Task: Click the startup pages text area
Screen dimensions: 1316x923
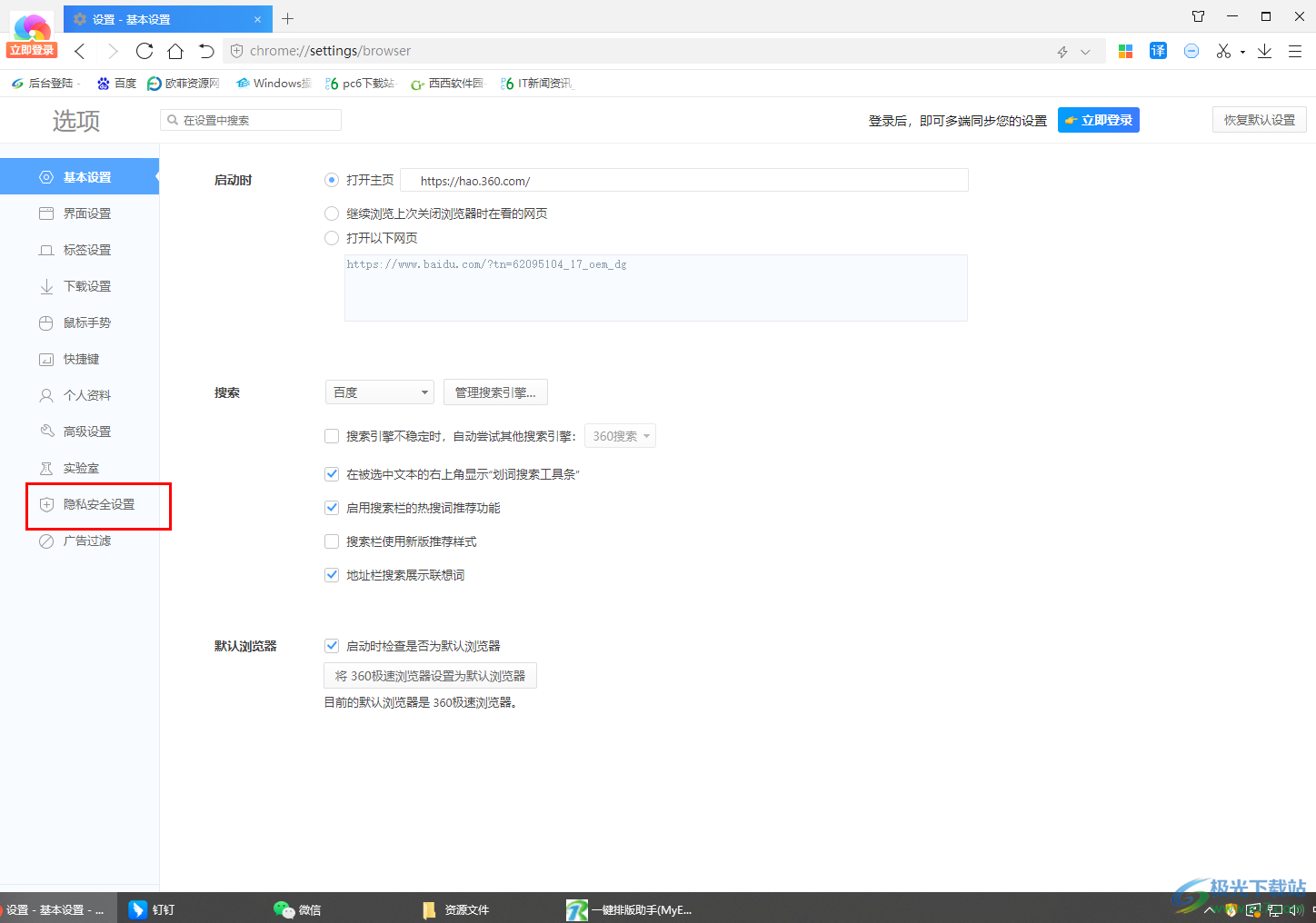Action: pyautogui.click(x=656, y=288)
